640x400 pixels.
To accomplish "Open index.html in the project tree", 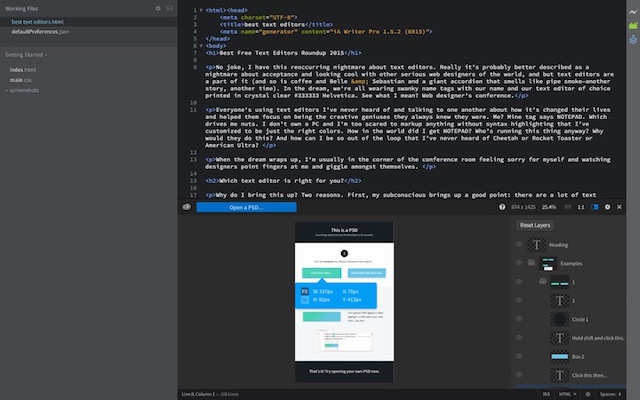I will (x=23, y=70).
